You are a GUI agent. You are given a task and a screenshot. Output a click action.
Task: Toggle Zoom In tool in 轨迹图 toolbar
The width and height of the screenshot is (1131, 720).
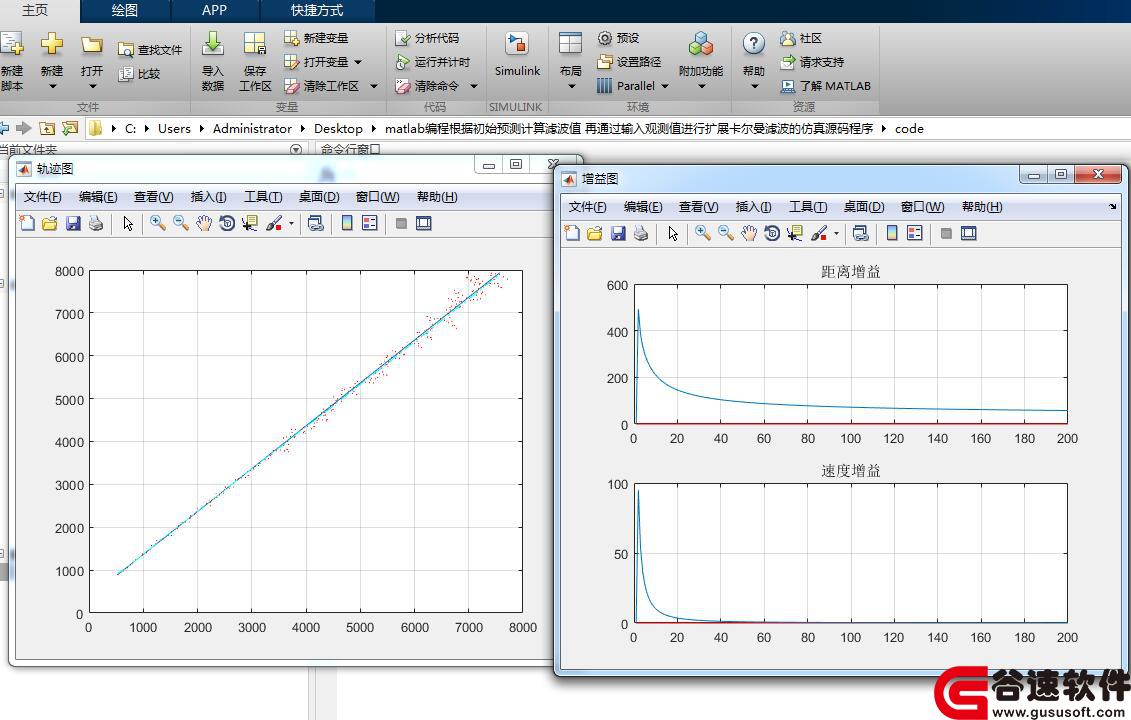(158, 224)
